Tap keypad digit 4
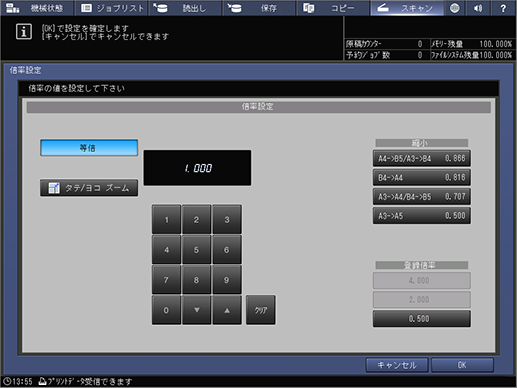517x388 pixels. 166,250
